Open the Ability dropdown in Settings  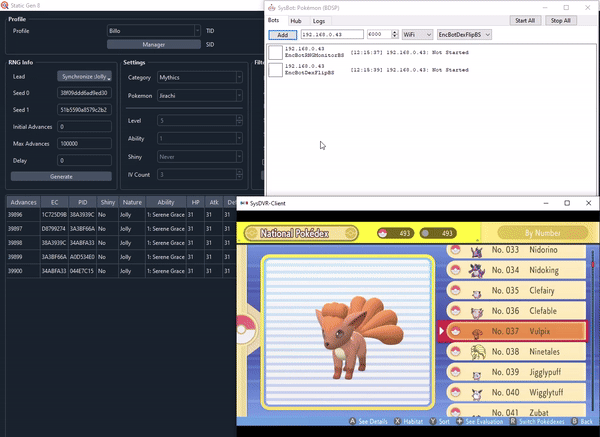(x=200, y=138)
